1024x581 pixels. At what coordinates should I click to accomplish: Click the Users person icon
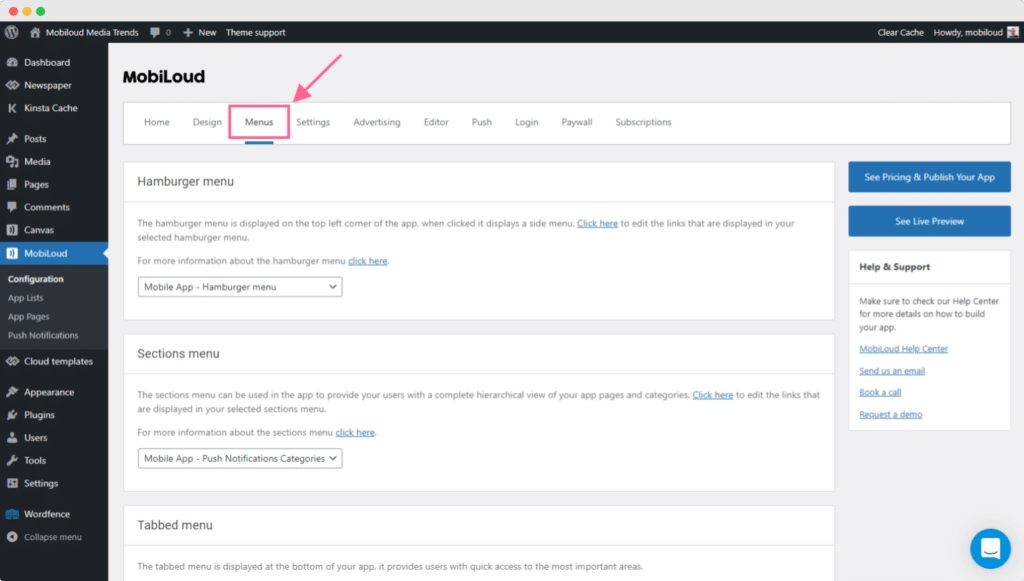[x=12, y=437]
